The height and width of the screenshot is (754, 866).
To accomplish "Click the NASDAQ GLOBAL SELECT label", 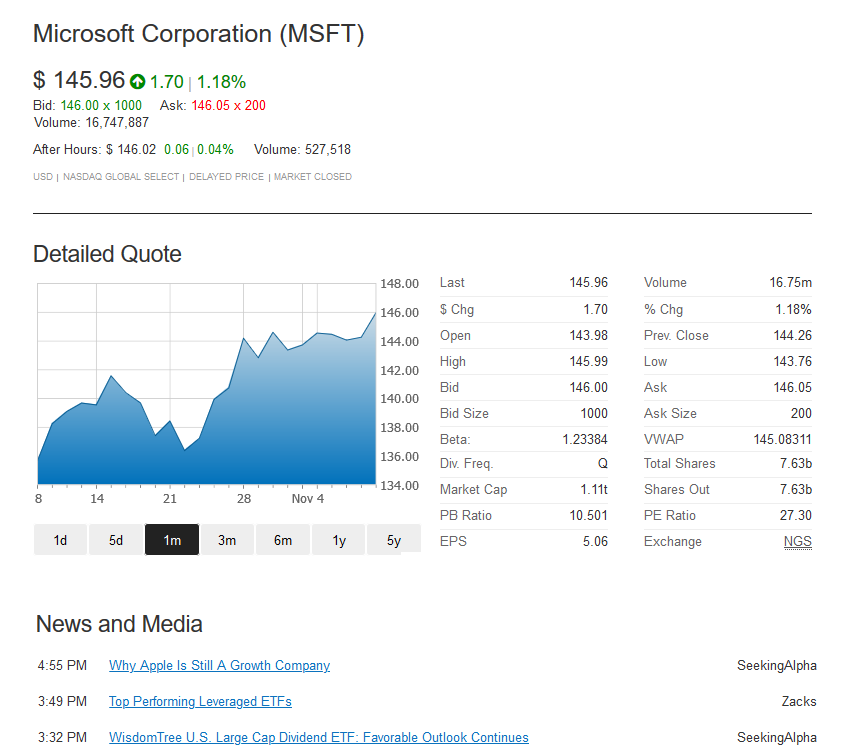I will (x=121, y=177).
